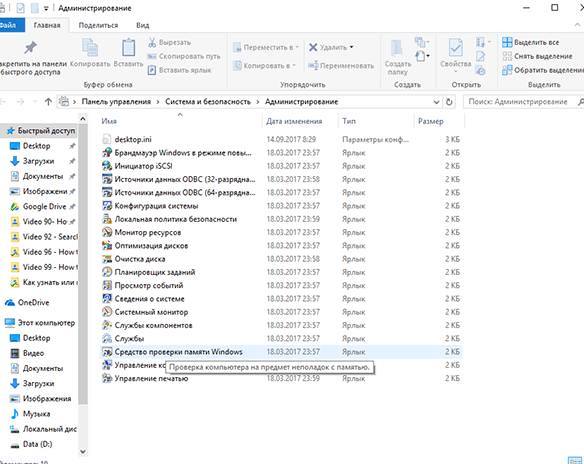Click the Копировать (Copy) ribbon icon
Image resolution: width=584 pixels, height=464 pixels.
pyautogui.click(x=90, y=48)
